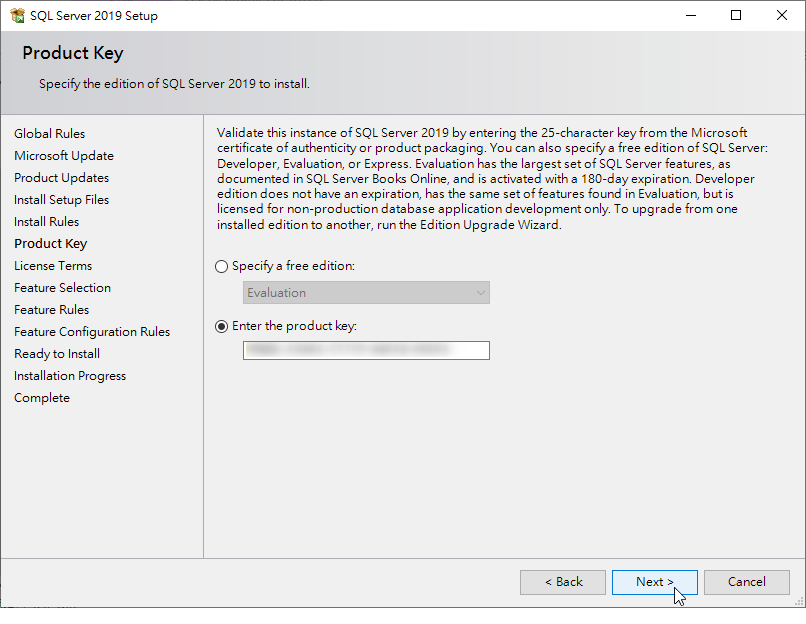Minimize the SQL Server 2019 Setup window
The height and width of the screenshot is (624, 806).
tap(691, 15)
